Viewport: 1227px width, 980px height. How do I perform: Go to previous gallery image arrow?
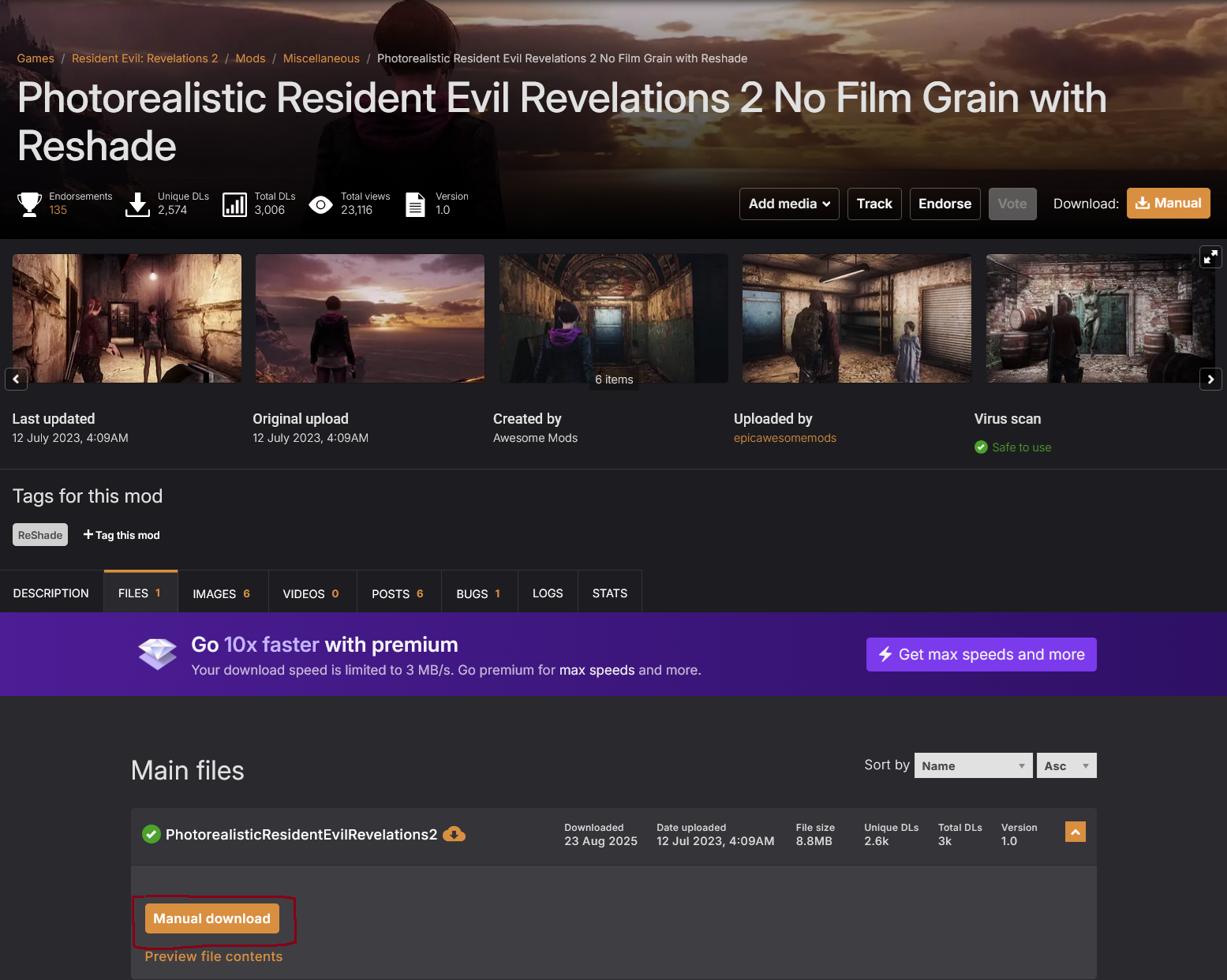point(17,379)
